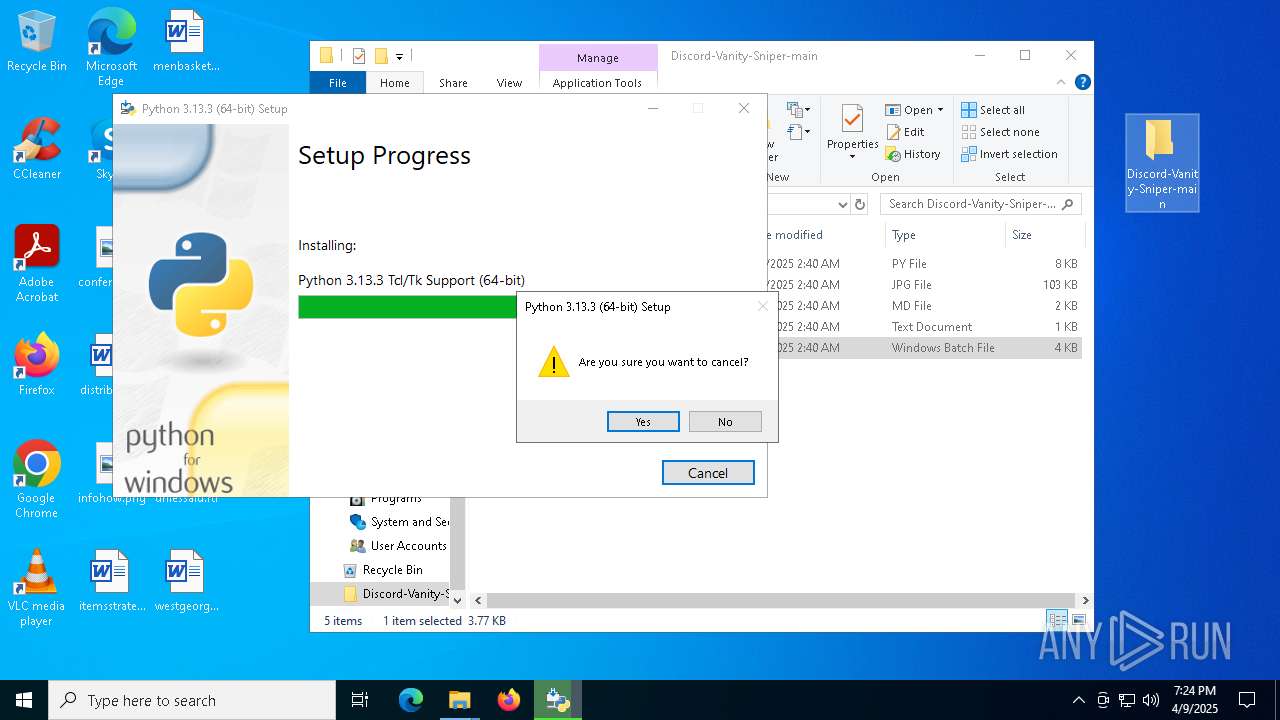This screenshot has height=720, width=1280.
Task: Click the Windows Start button
Action: (x=24, y=700)
